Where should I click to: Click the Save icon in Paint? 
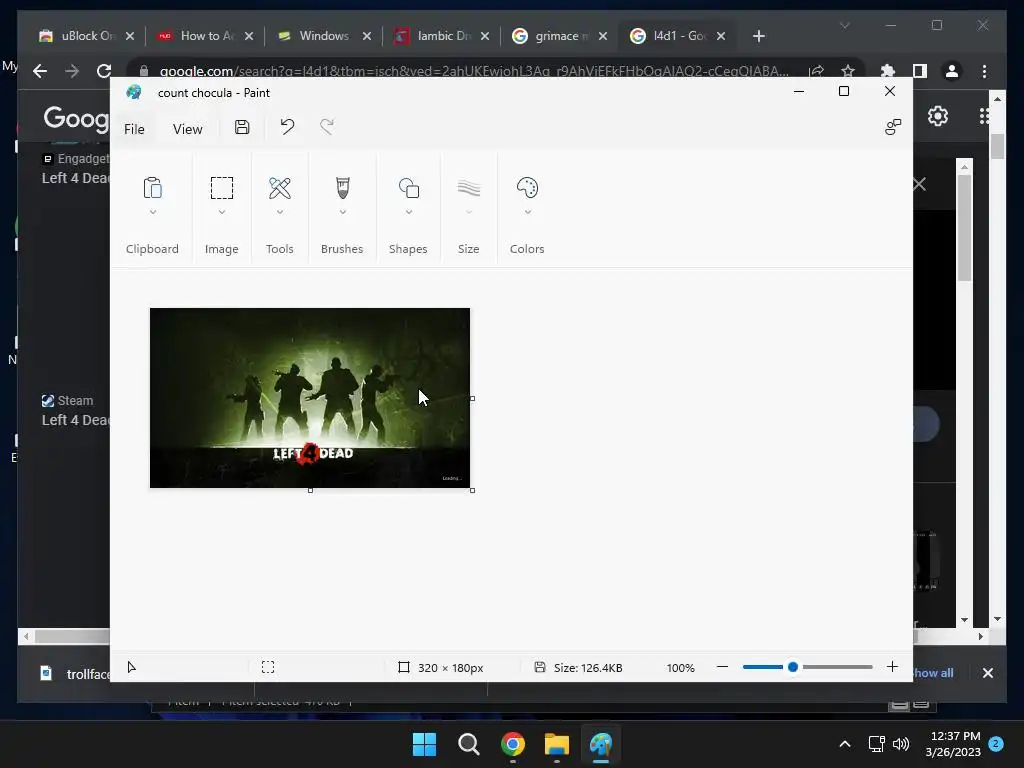point(242,127)
